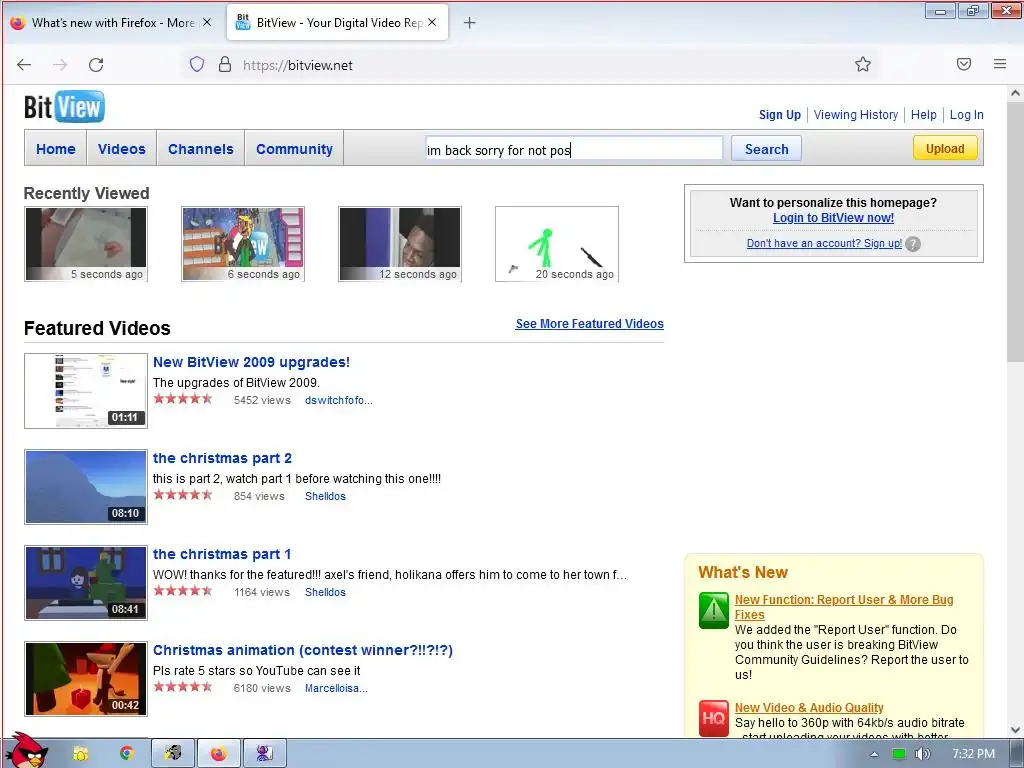This screenshot has height=768, width=1024.
Task: Click the browser forward arrow
Action: [60, 65]
